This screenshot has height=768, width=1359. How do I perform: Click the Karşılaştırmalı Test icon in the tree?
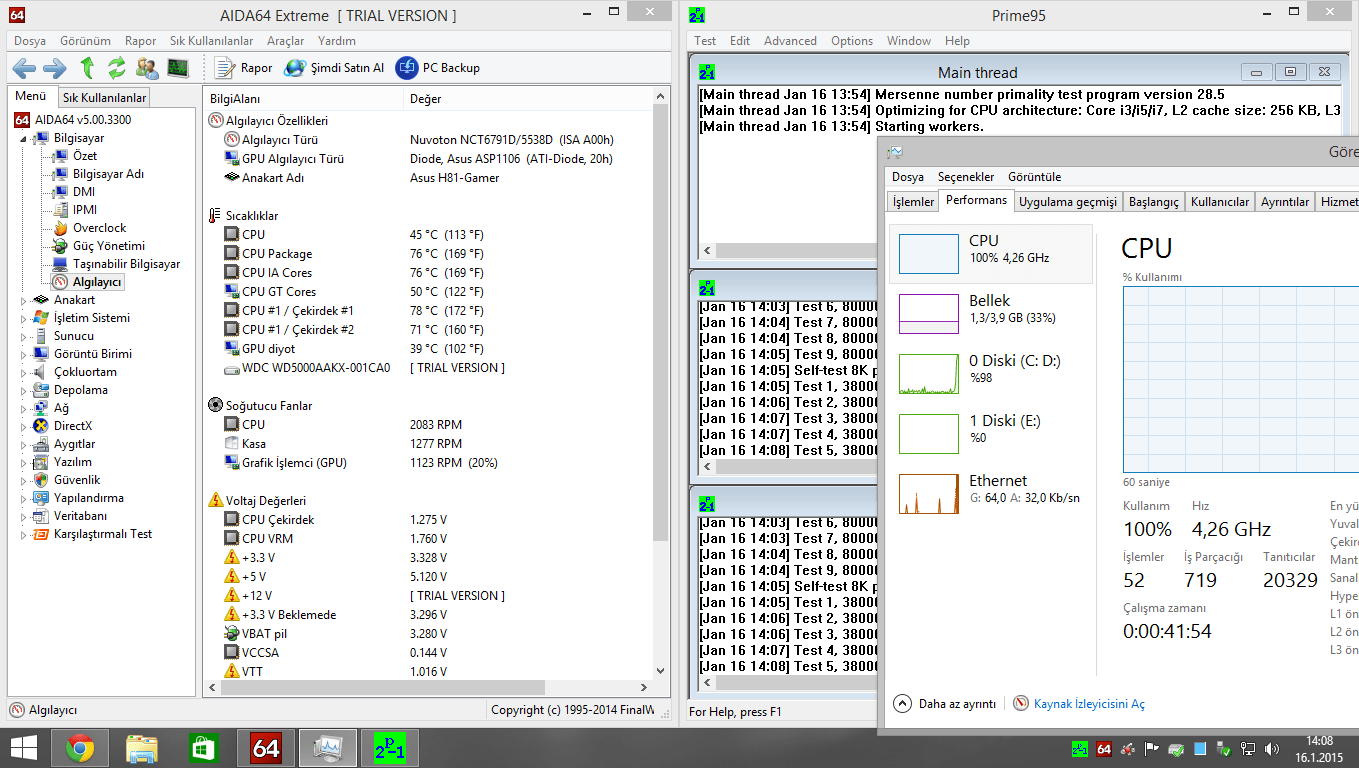[41, 534]
